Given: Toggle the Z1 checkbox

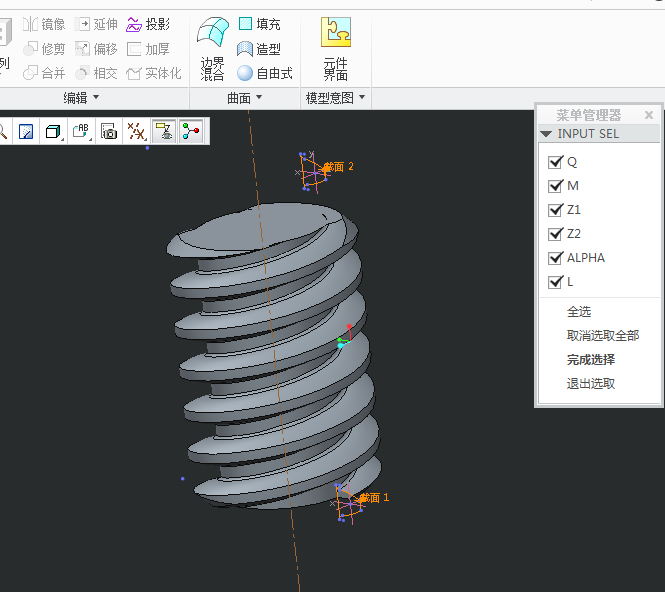Looking at the screenshot, I should tap(555, 209).
